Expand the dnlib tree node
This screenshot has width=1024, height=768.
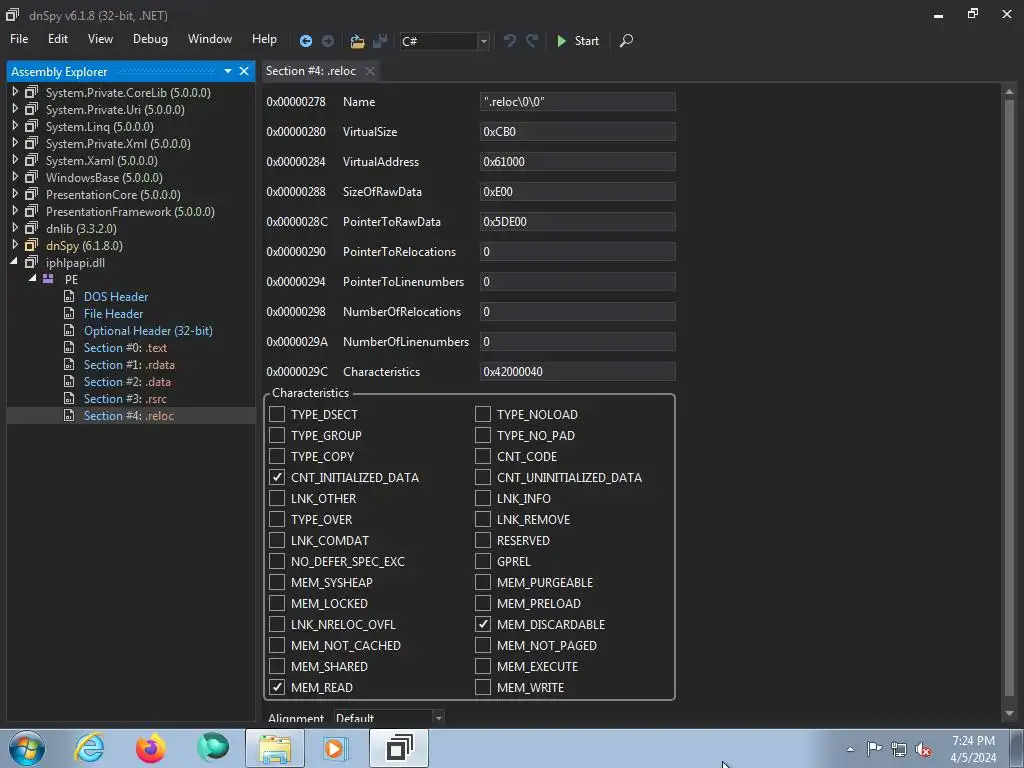click(15, 228)
